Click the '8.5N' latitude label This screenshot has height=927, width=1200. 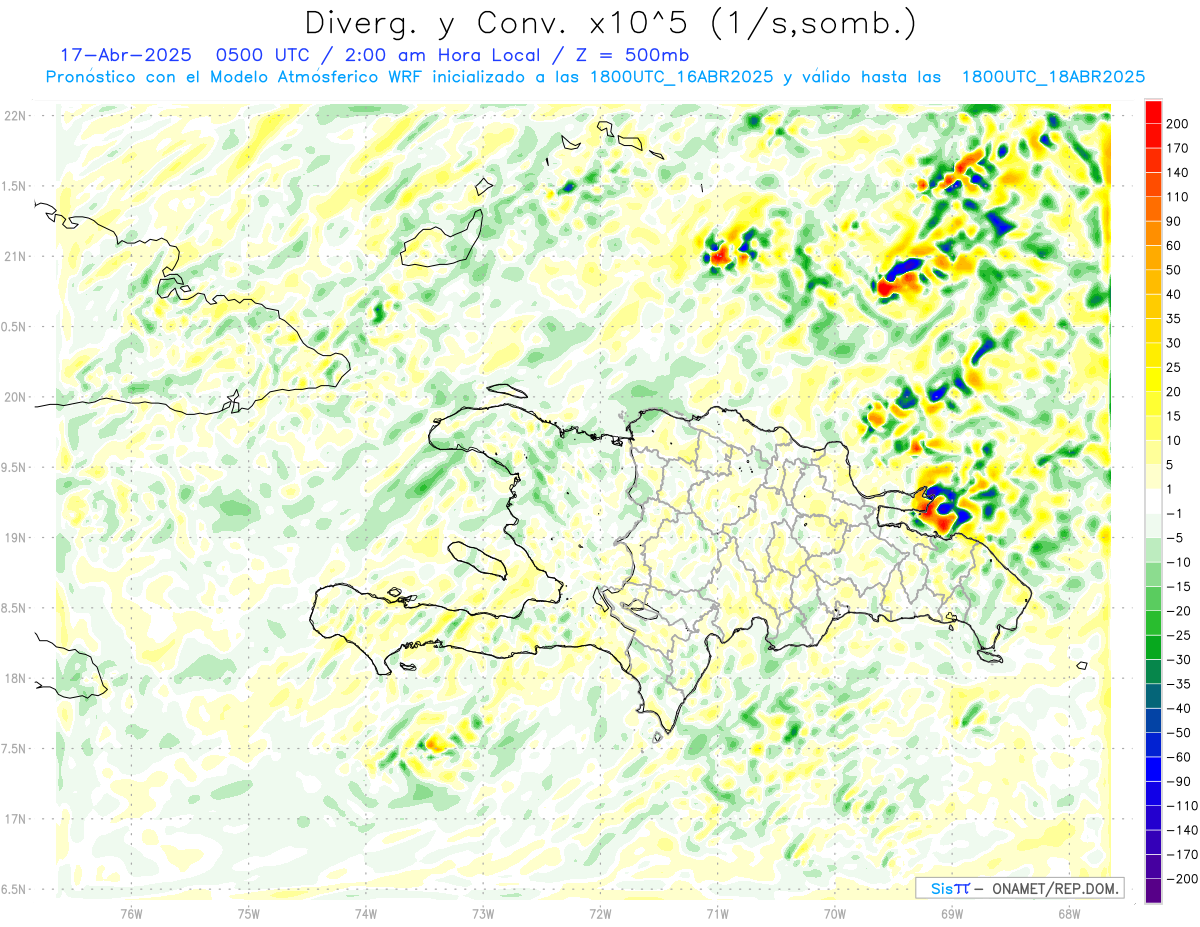(13, 608)
